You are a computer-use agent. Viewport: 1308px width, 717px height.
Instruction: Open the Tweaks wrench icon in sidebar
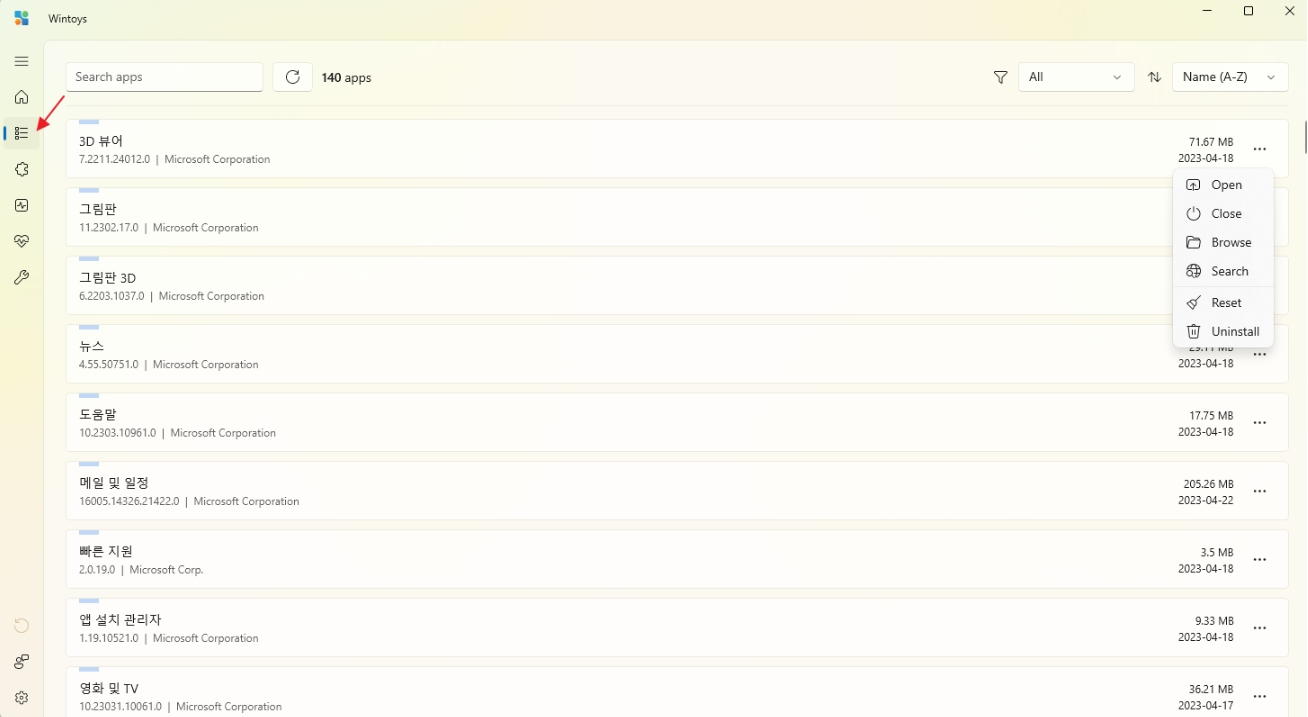(x=21, y=277)
